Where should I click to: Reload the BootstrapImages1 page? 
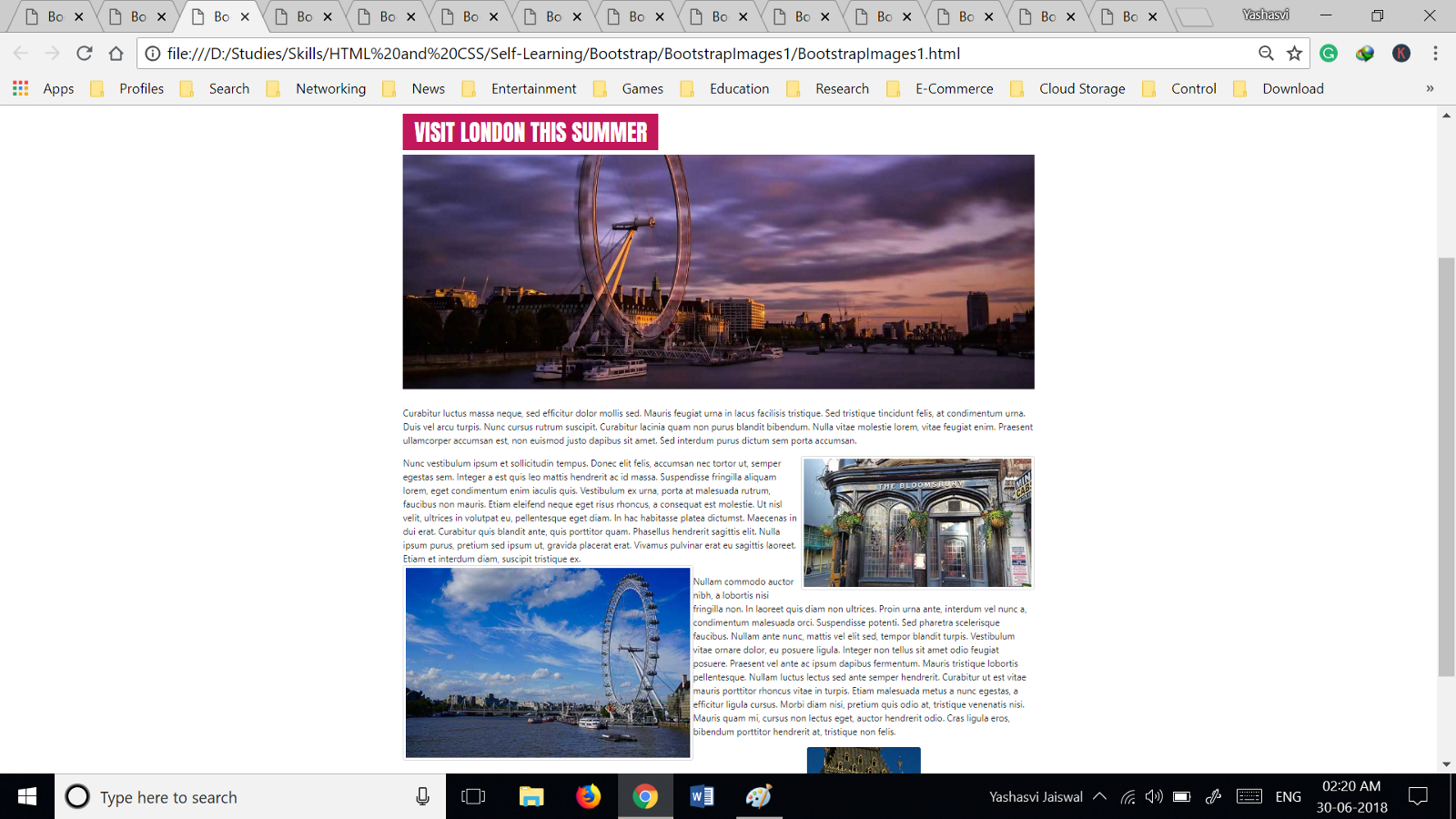coord(85,54)
